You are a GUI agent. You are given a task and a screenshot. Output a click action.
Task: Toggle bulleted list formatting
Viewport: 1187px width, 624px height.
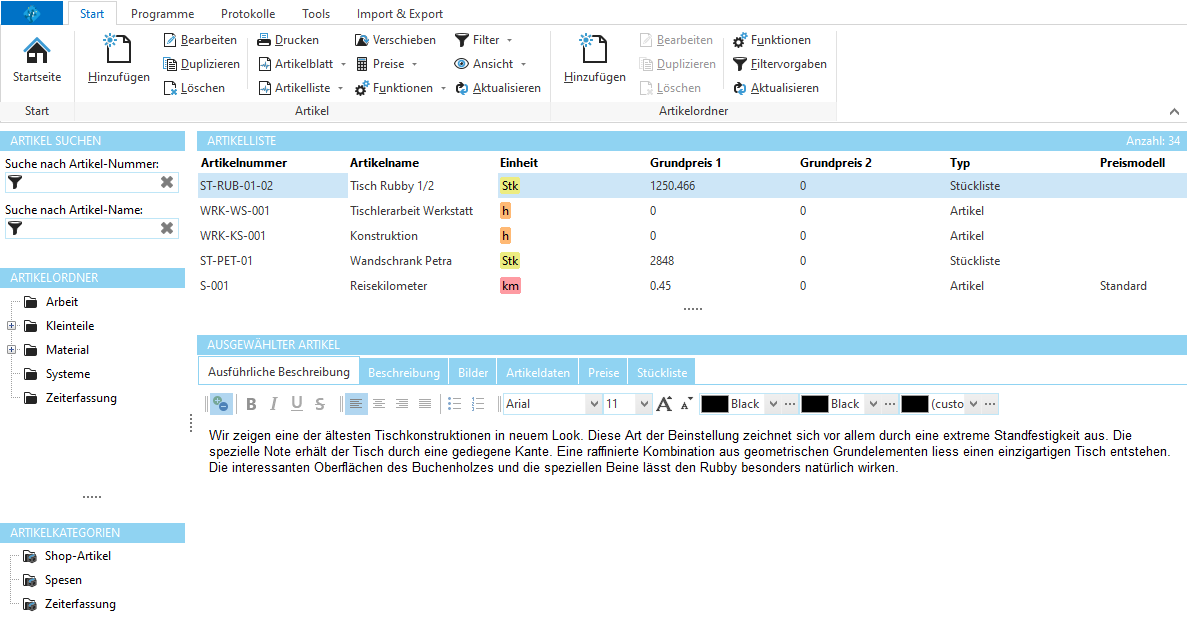[x=455, y=404]
